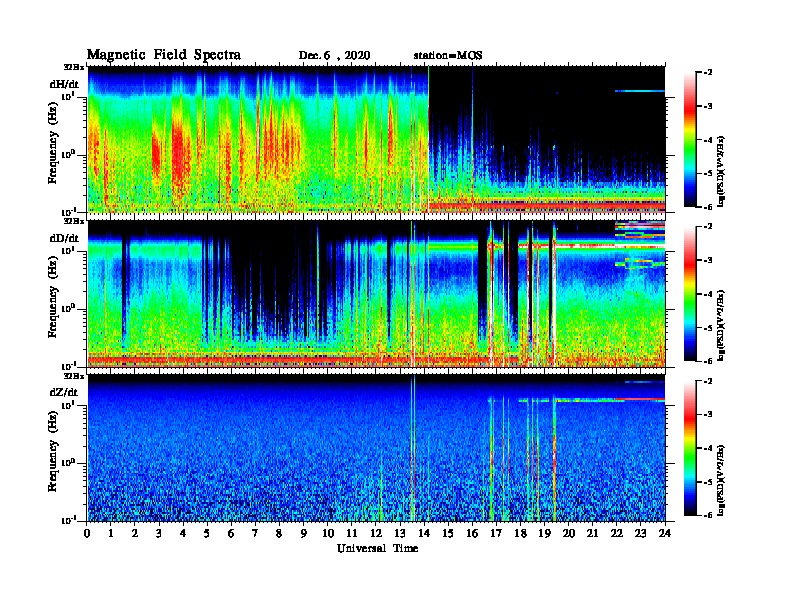This screenshot has width=792, height=612.
Task: Click hour 15 on the time axis
Action: point(448,533)
